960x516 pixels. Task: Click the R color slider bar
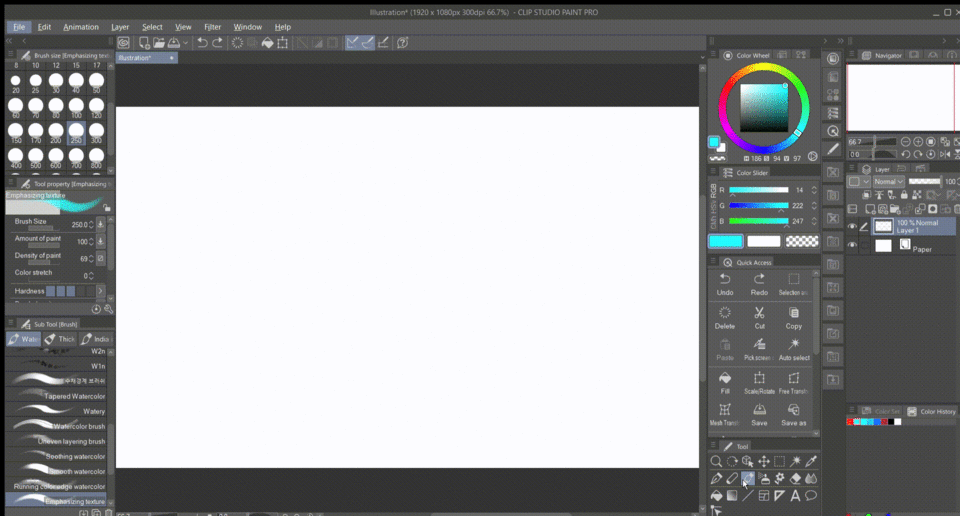click(x=759, y=190)
